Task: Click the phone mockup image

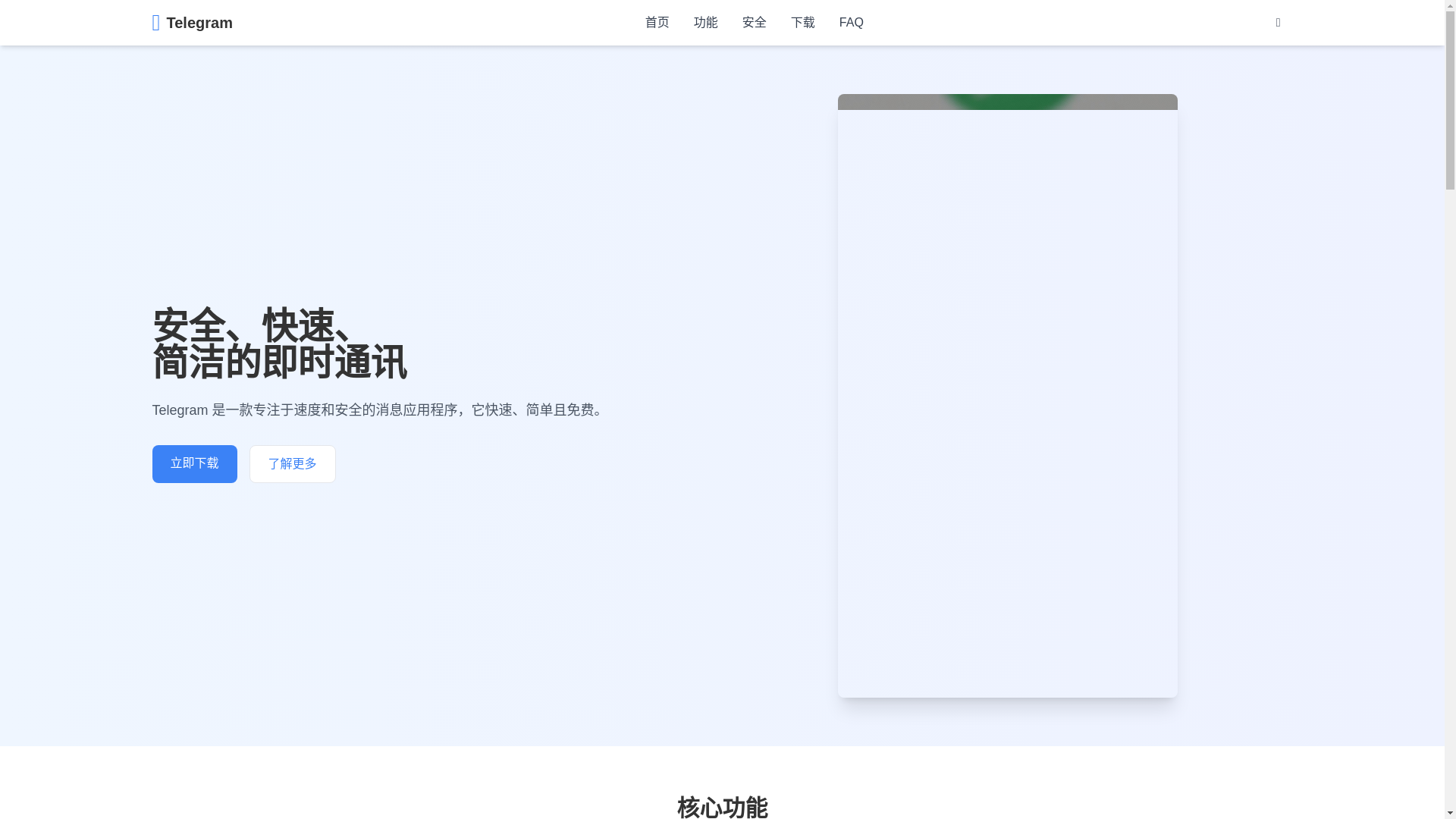Action: pyautogui.click(x=1007, y=396)
